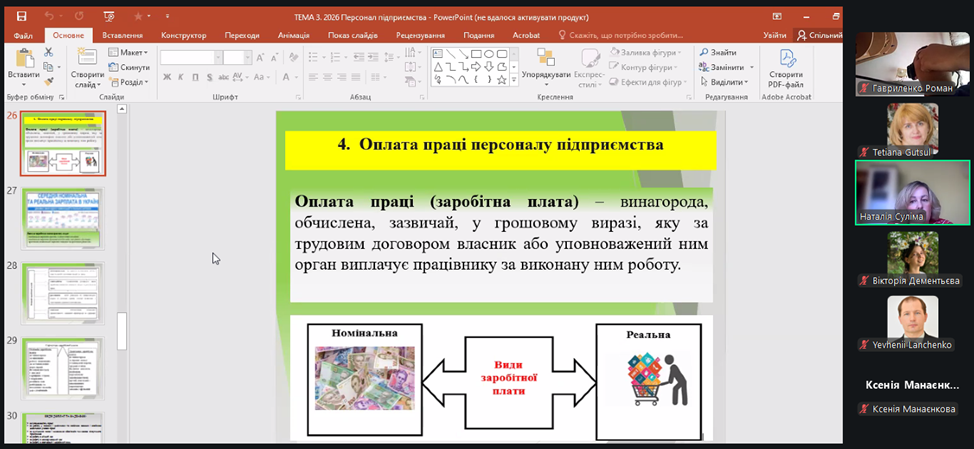Screen dimensions: 974x449
Task: Click the Експрес-стилі quick styles button
Action: coord(590,68)
